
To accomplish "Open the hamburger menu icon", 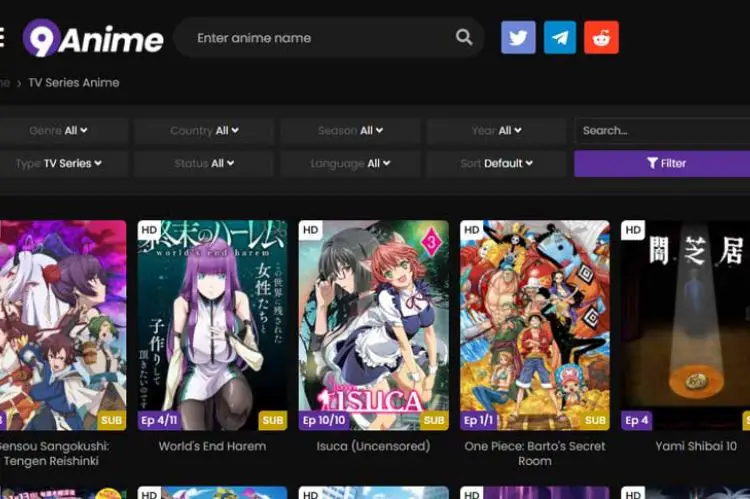I will (1, 37).
